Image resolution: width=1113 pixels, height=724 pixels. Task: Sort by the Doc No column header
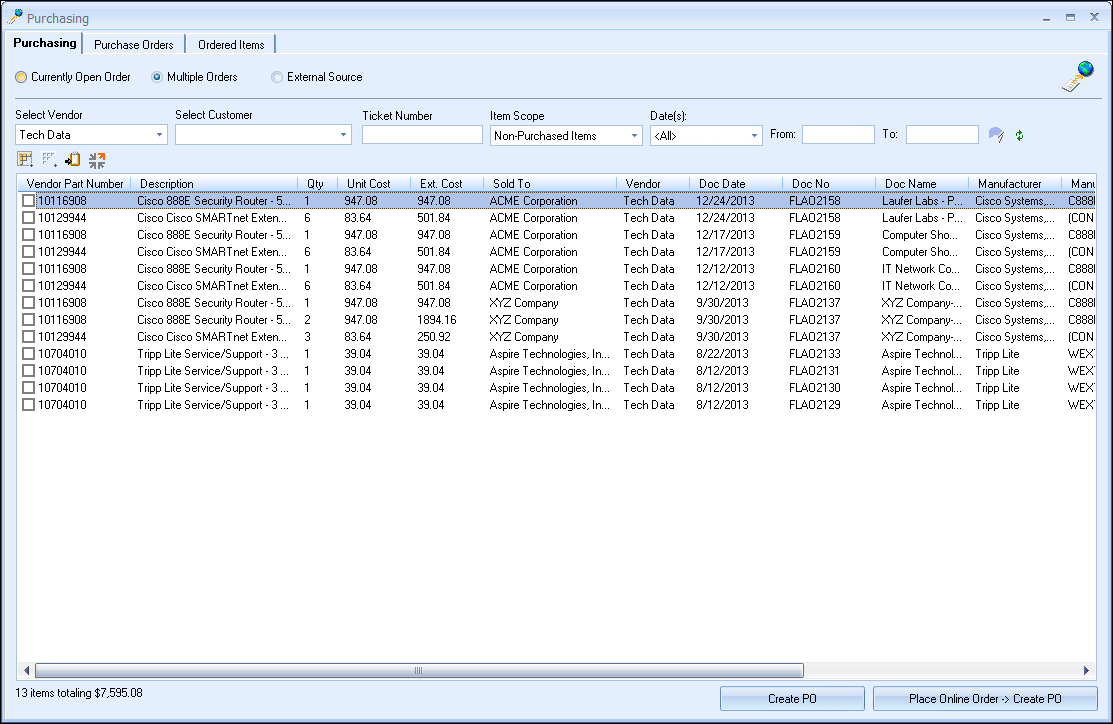(829, 184)
